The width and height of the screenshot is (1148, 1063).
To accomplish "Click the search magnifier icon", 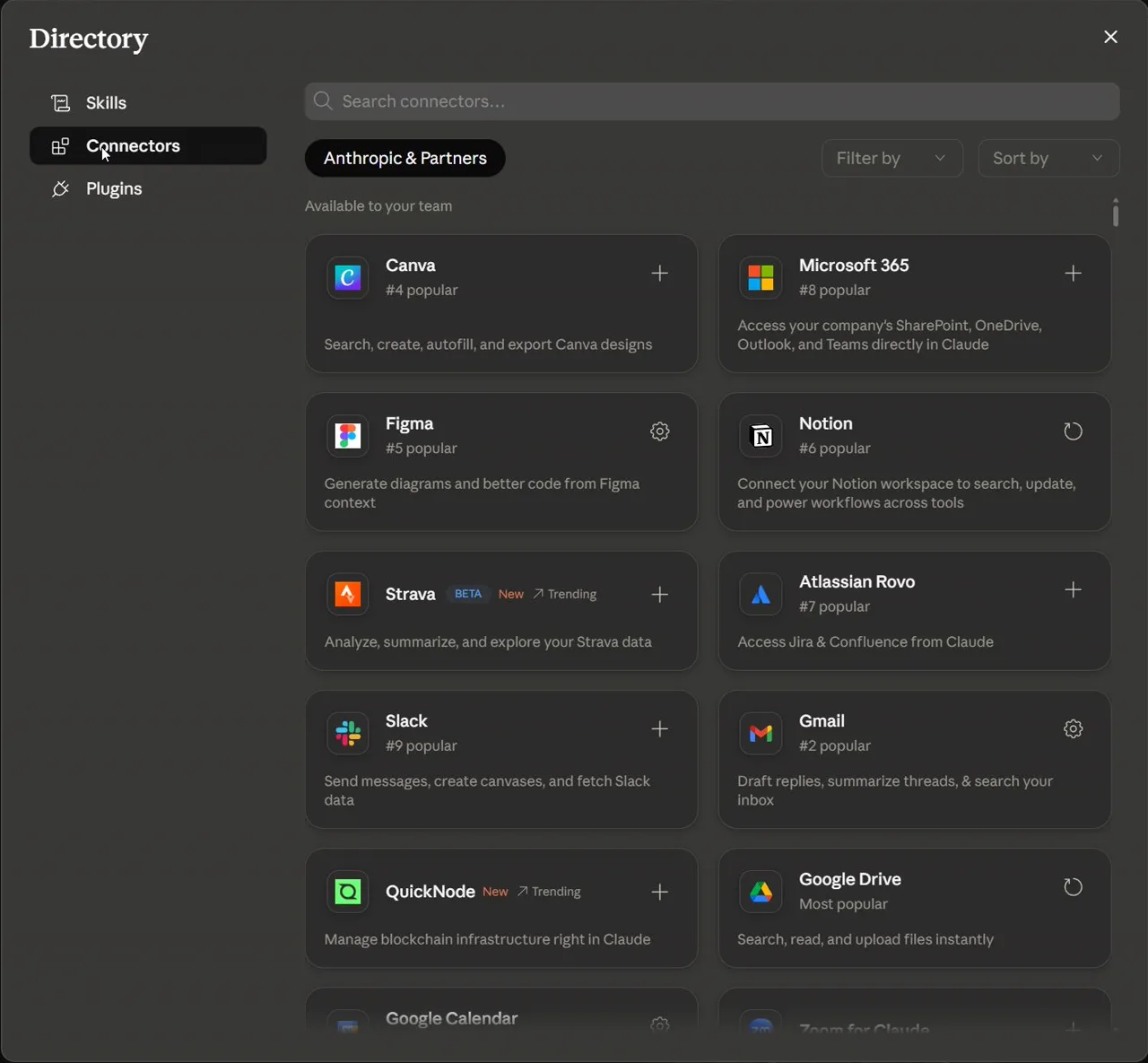I will pos(323,101).
